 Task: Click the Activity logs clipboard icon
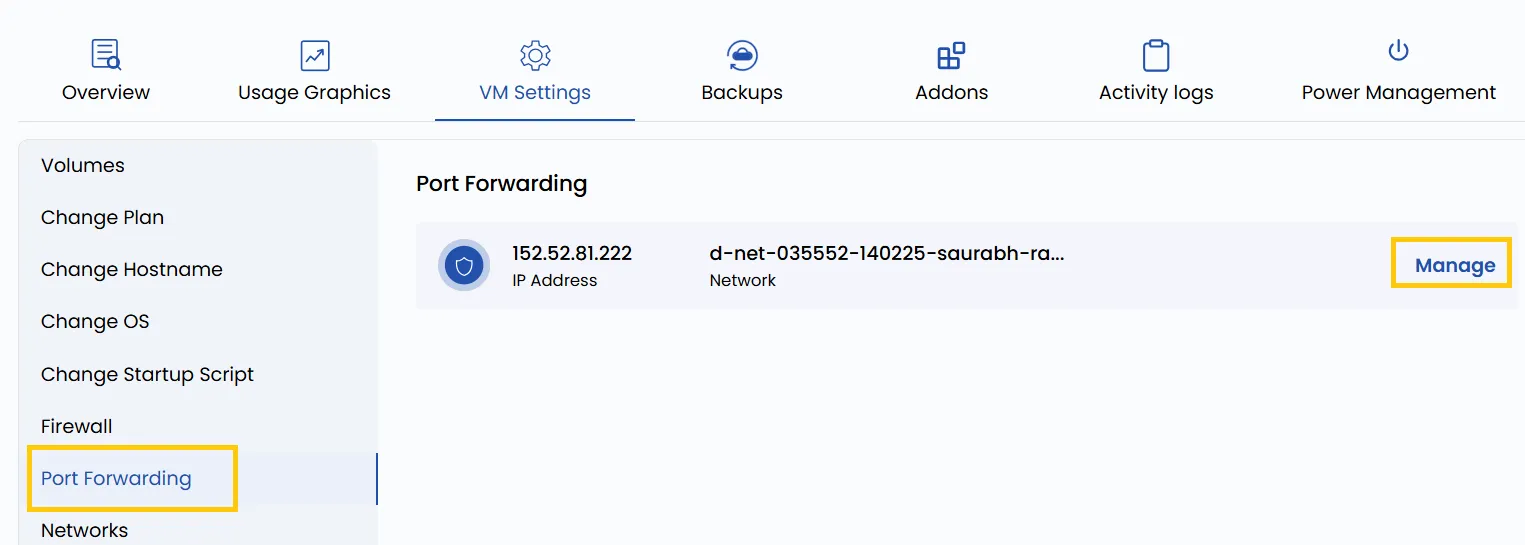click(x=1156, y=55)
